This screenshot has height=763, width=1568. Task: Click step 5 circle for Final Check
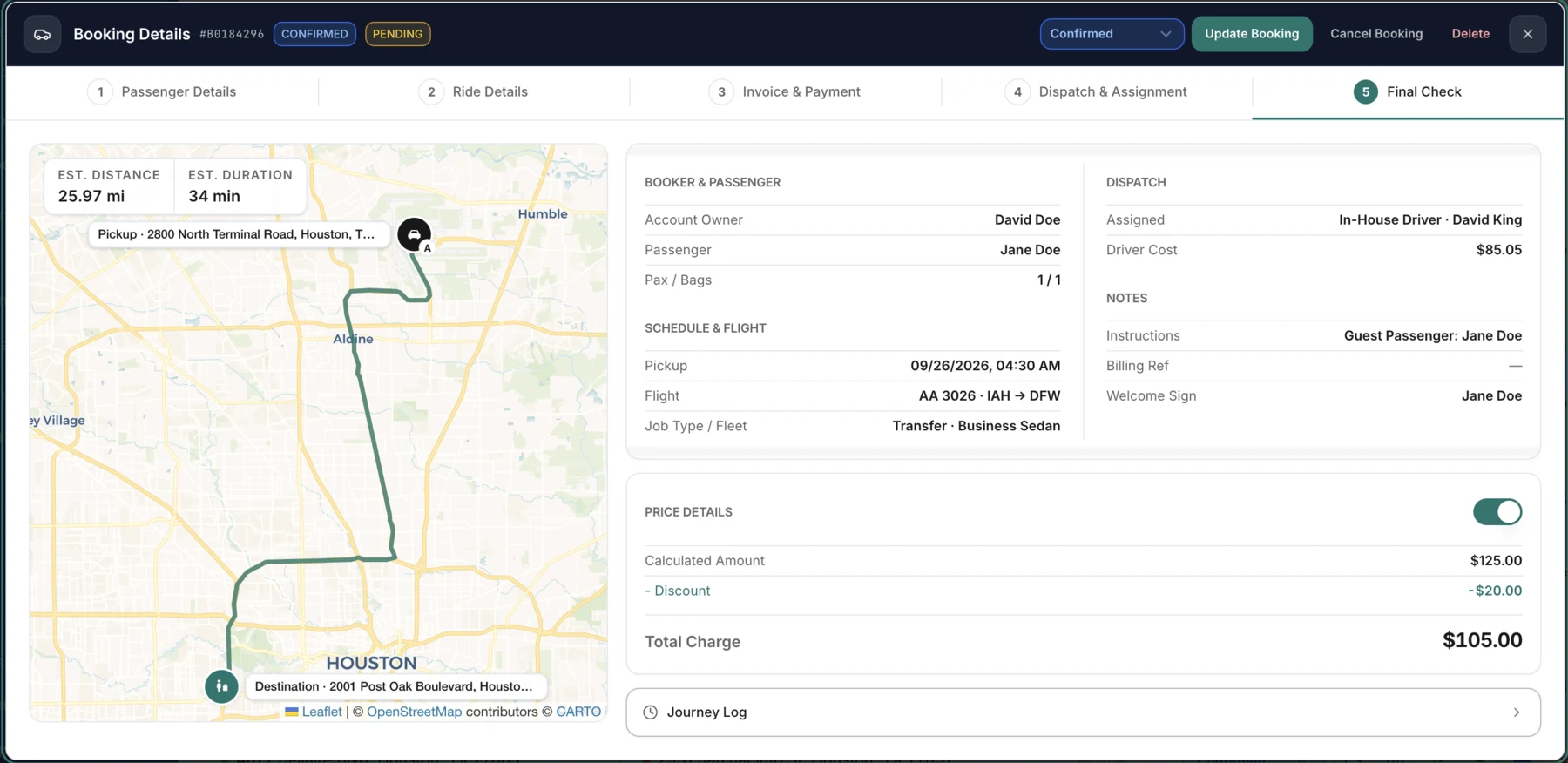(1366, 91)
